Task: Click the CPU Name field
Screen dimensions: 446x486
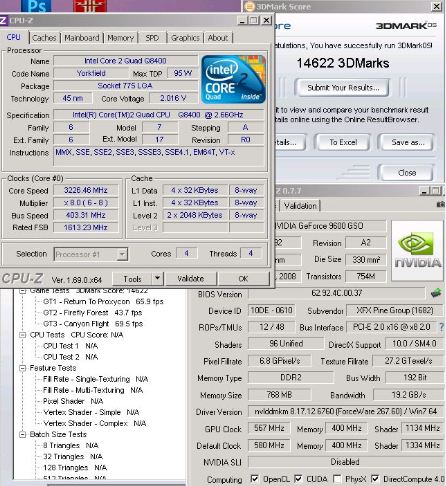Action: [x=125, y=61]
